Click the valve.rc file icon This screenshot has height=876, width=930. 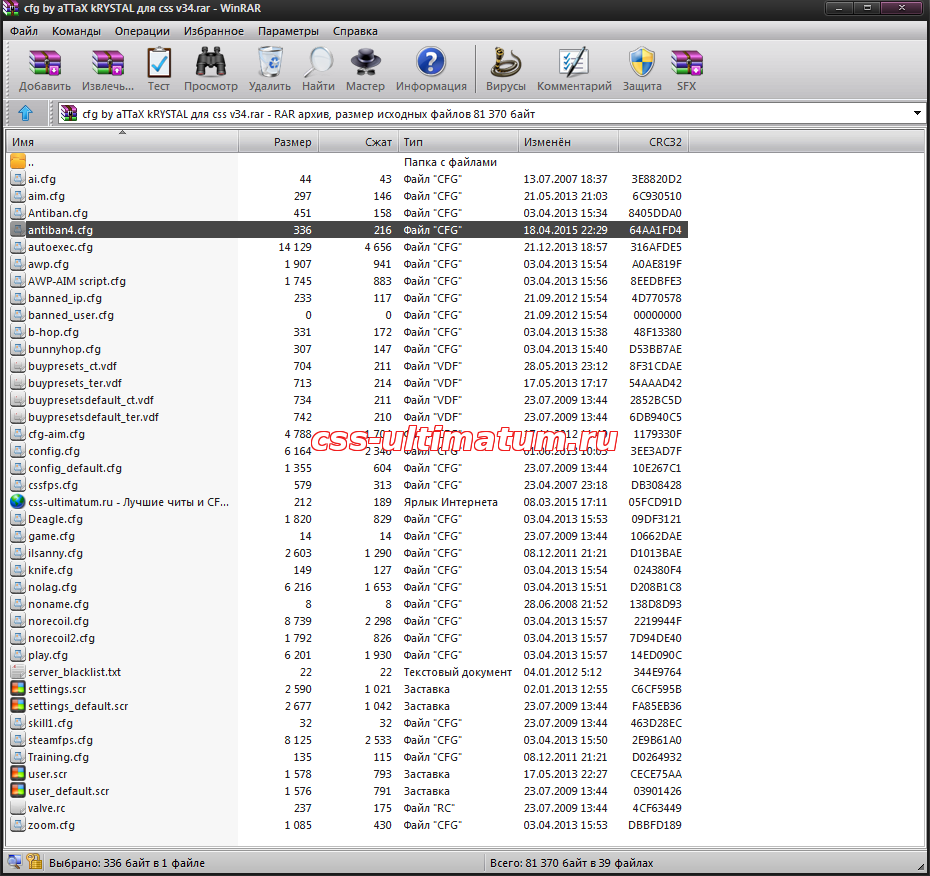(18, 808)
